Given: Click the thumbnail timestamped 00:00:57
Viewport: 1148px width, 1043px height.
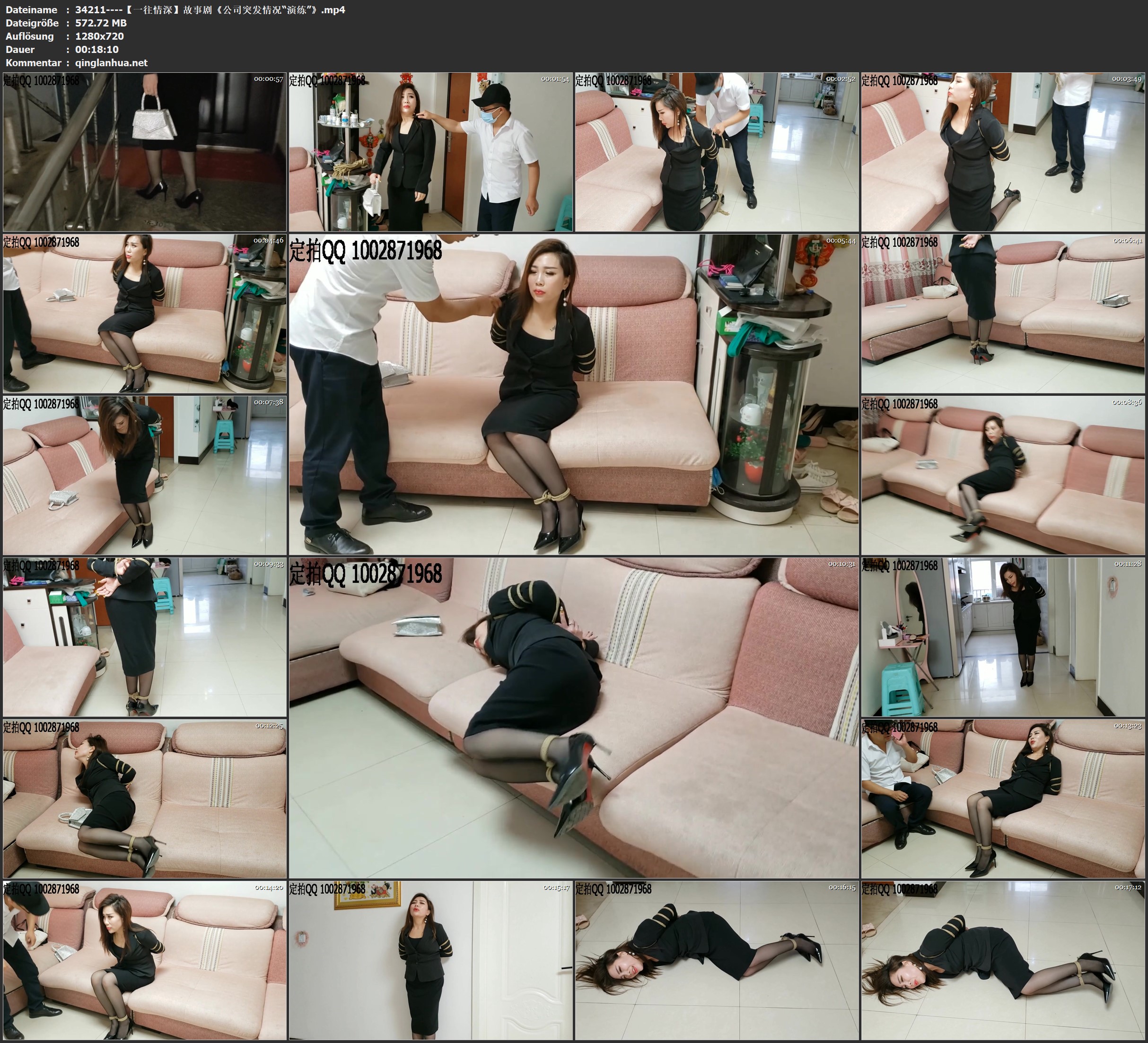Looking at the screenshot, I should [x=145, y=152].
